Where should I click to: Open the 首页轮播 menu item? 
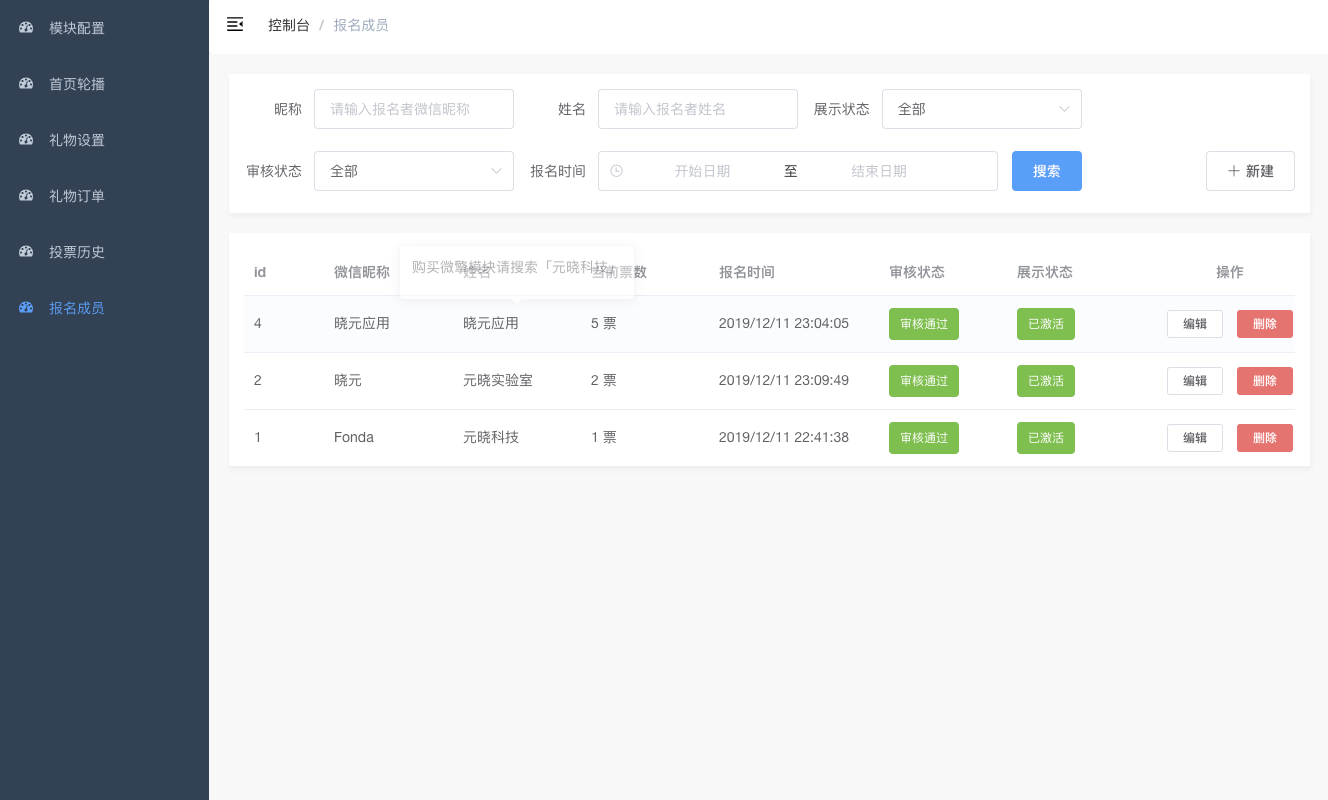pos(104,84)
